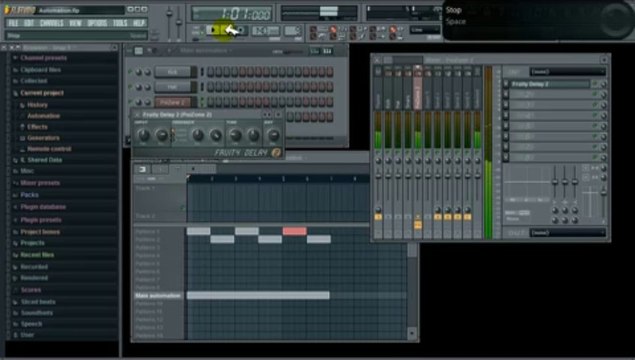Toggle first step of Kick channel
Screen dimensions: 635x360
point(211,72)
